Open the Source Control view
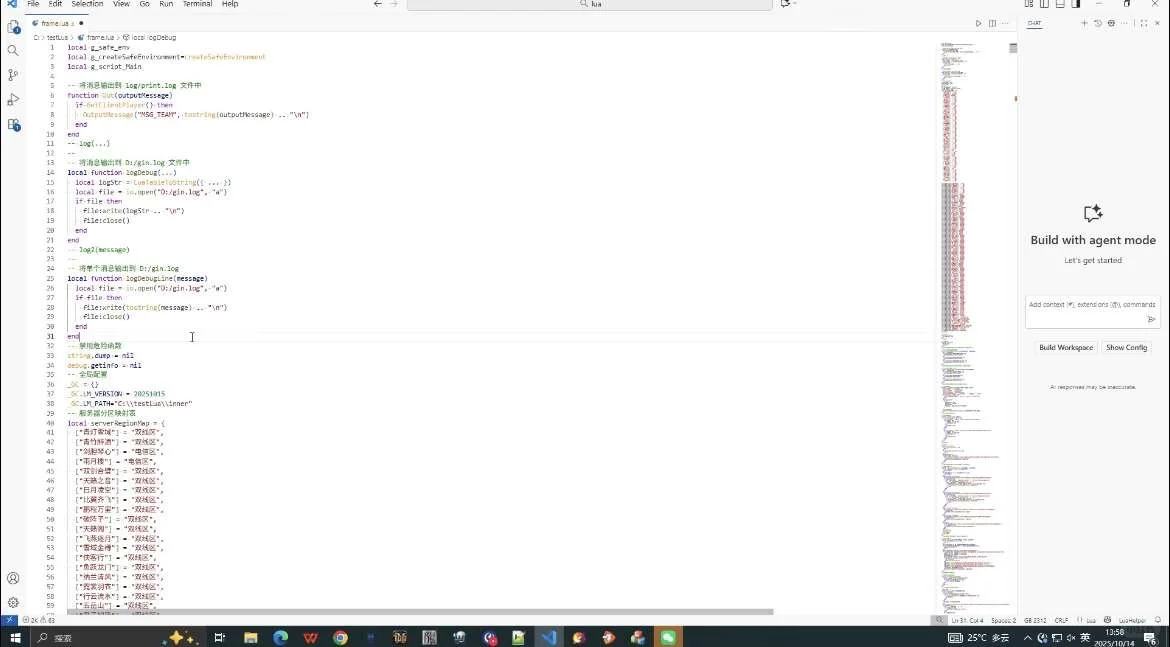Viewport: 1170px width, 647px height. tap(13, 75)
